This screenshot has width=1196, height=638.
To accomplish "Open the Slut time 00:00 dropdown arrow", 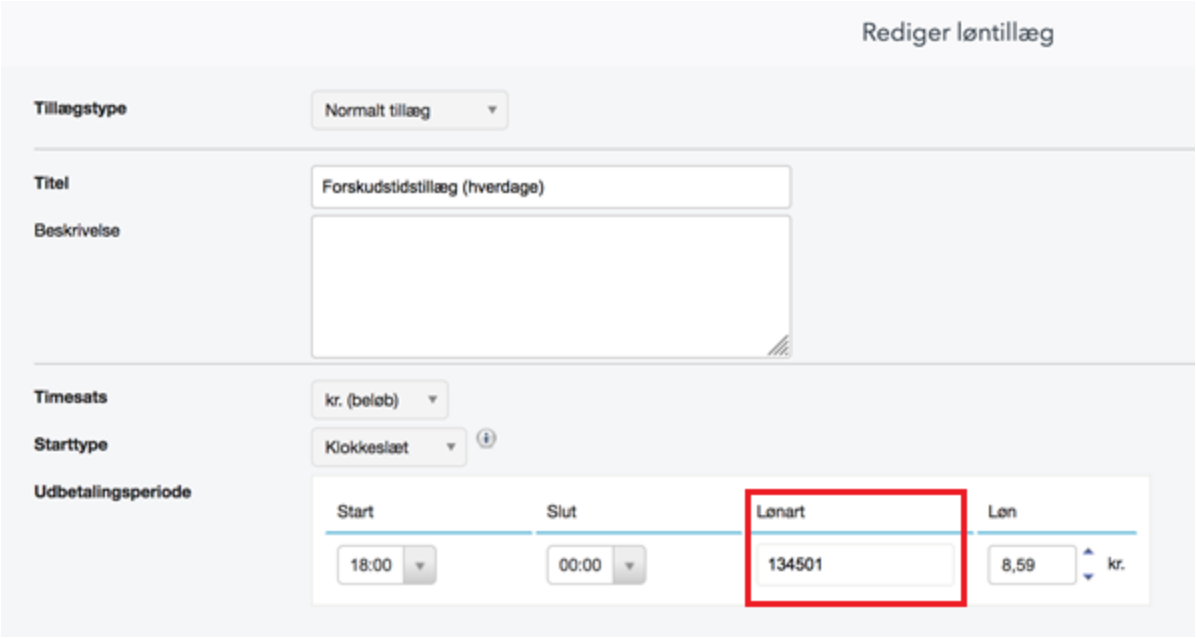I will [x=629, y=566].
